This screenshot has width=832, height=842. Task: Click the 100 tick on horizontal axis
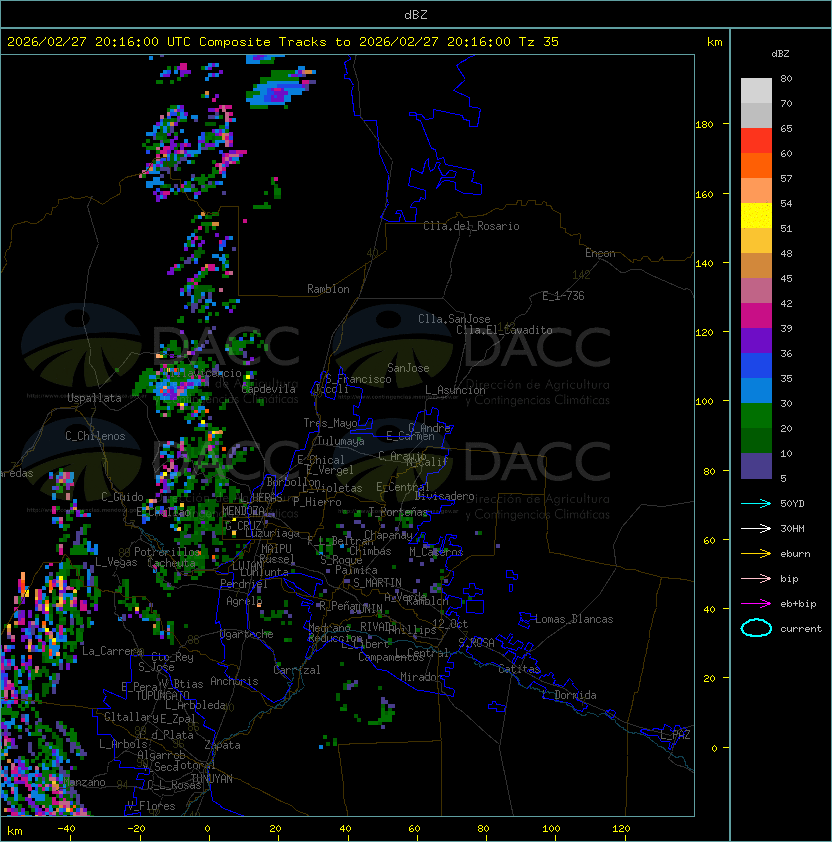[551, 829]
